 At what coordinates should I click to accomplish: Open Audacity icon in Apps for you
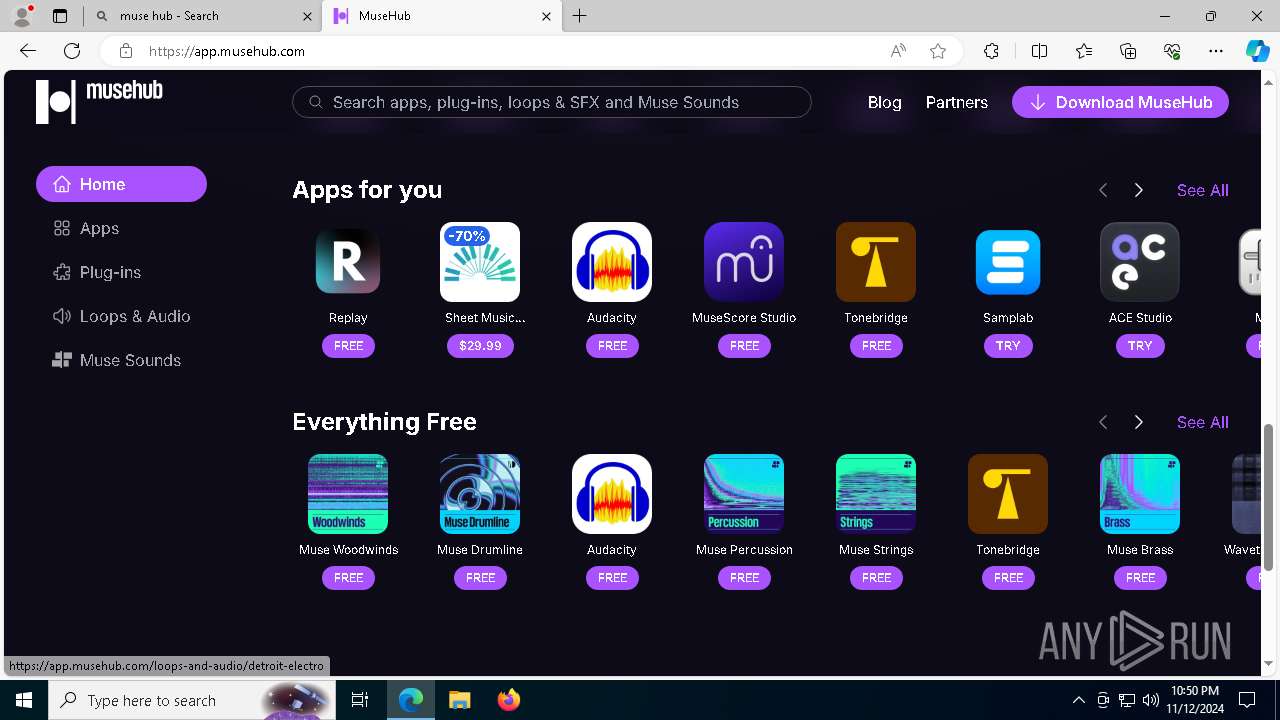[x=612, y=262]
